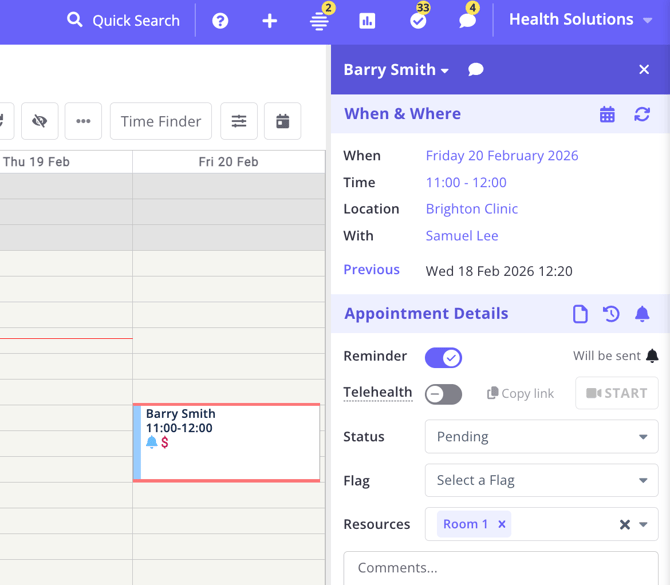The width and height of the screenshot is (670, 585).
Task: Click the help question mark icon
Action: 220,21
